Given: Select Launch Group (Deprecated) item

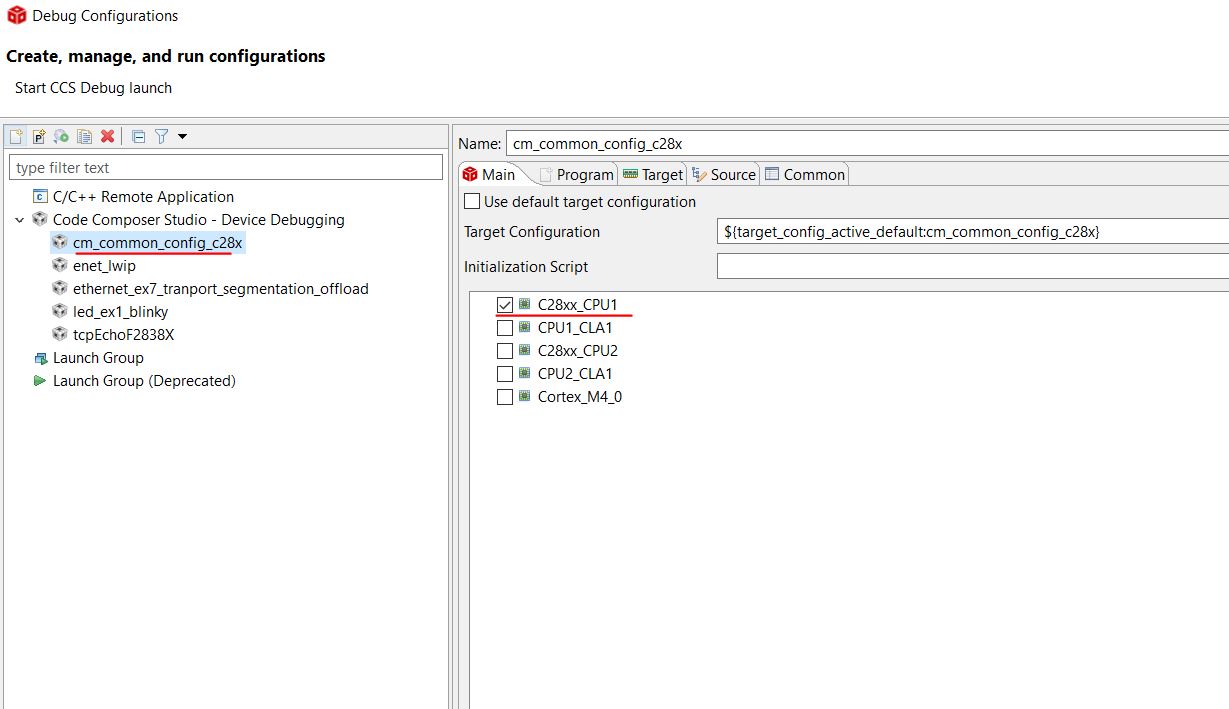Looking at the screenshot, I should pos(144,381).
